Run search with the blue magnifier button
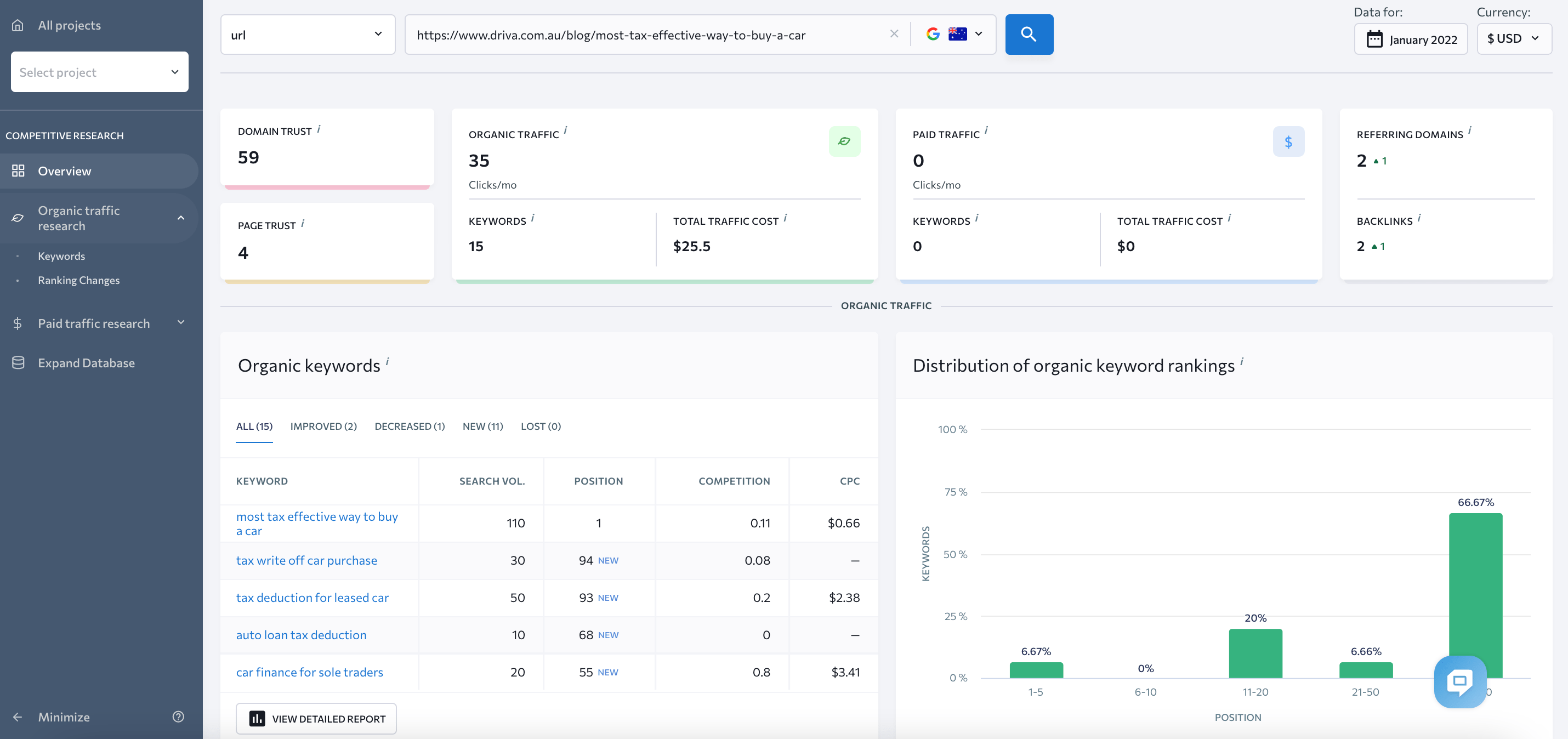 pos(1029,35)
